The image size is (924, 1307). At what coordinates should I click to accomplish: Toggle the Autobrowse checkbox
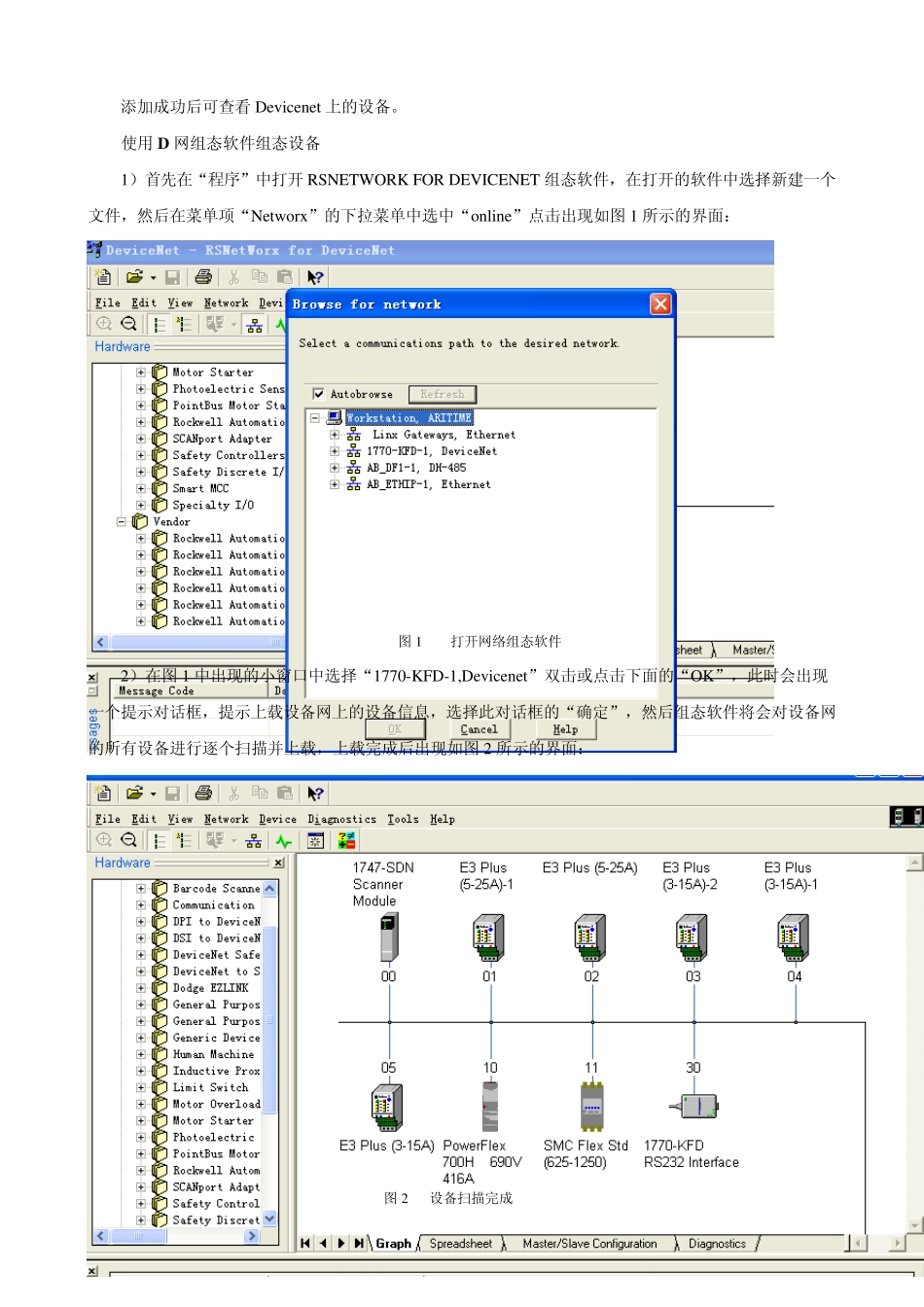click(318, 394)
